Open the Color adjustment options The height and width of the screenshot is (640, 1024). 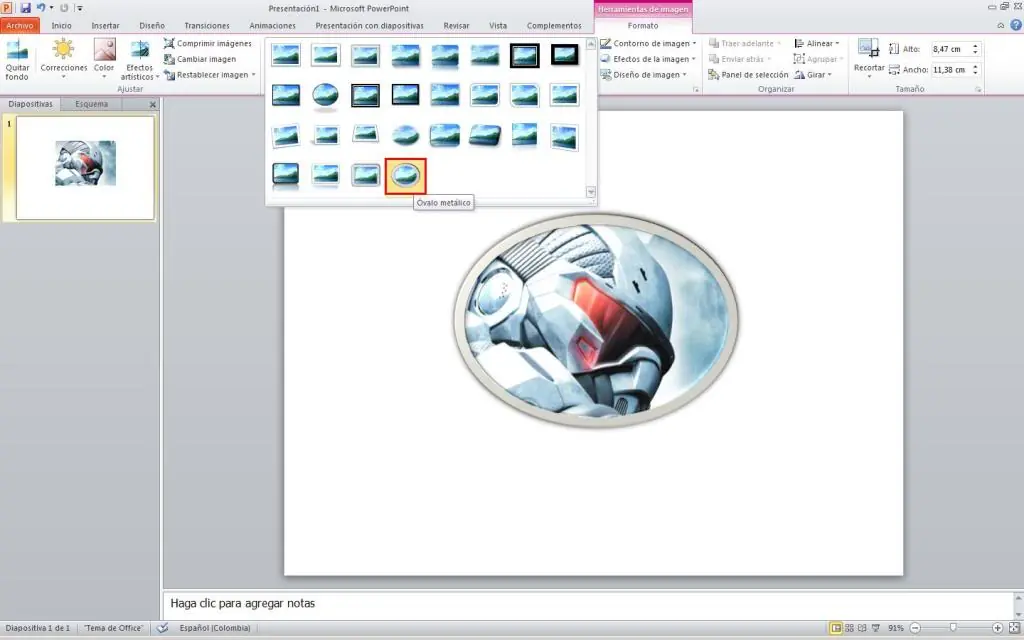tap(104, 59)
